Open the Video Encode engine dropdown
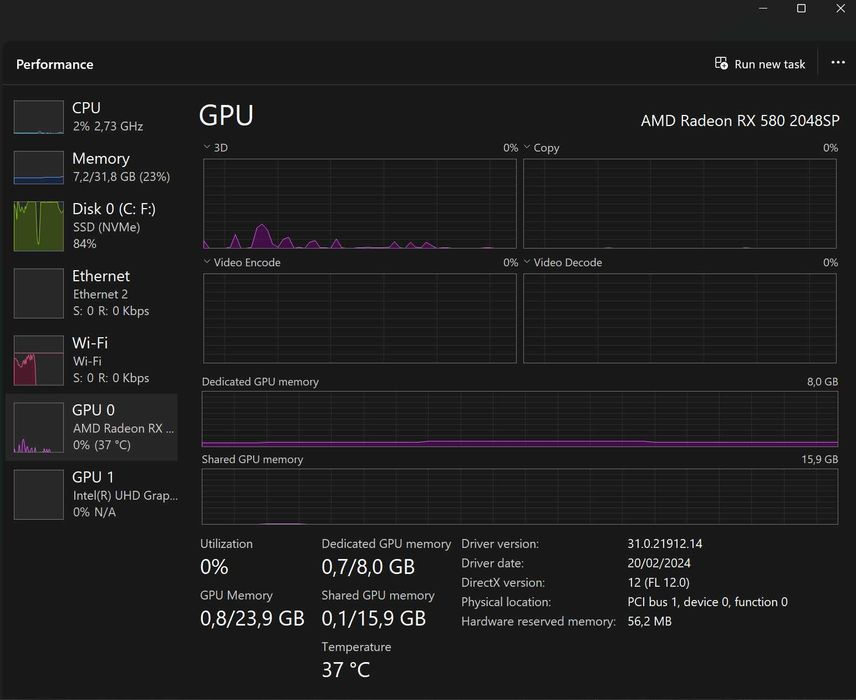 point(207,262)
